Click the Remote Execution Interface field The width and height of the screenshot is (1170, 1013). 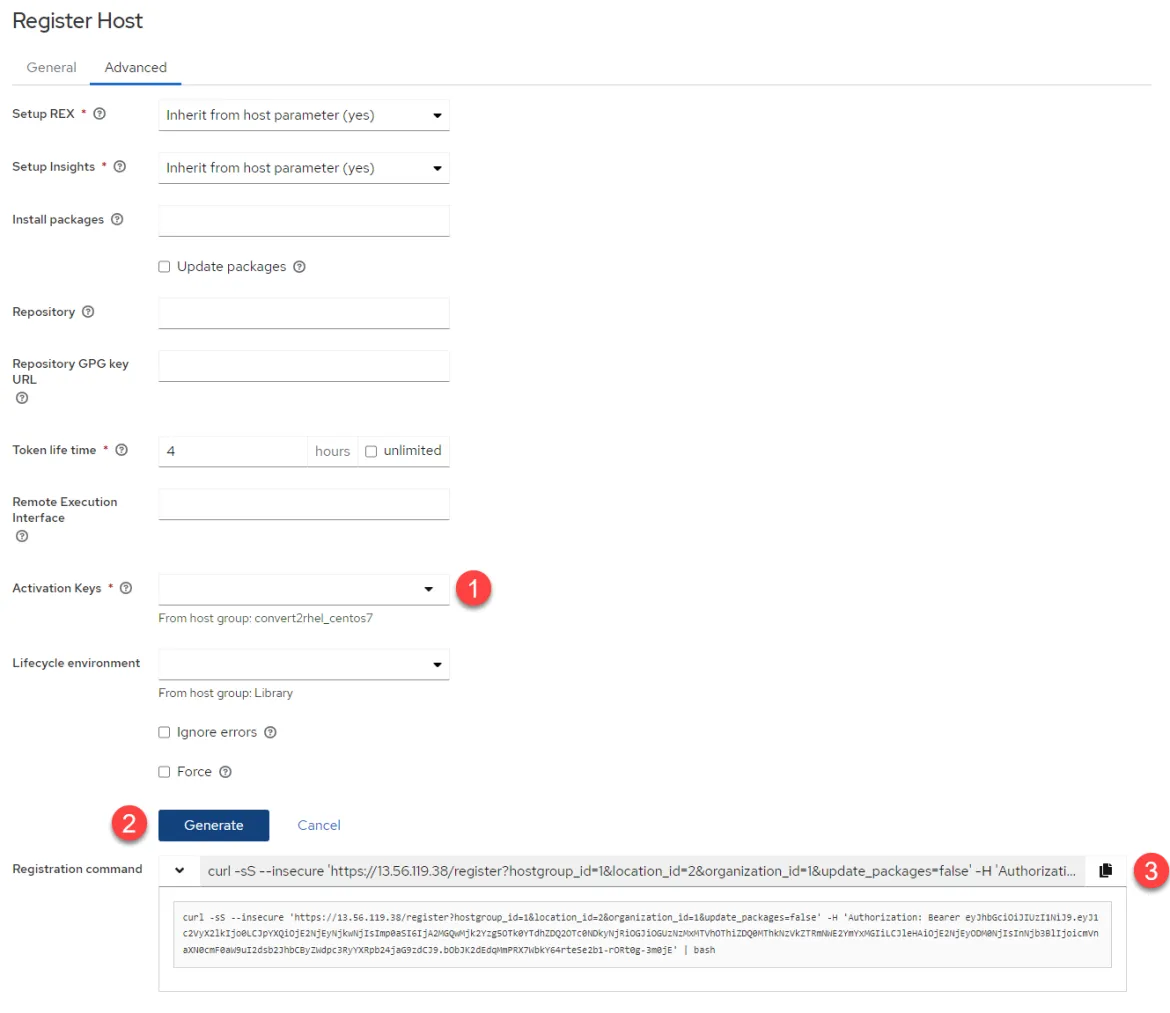pyautogui.click(x=304, y=504)
